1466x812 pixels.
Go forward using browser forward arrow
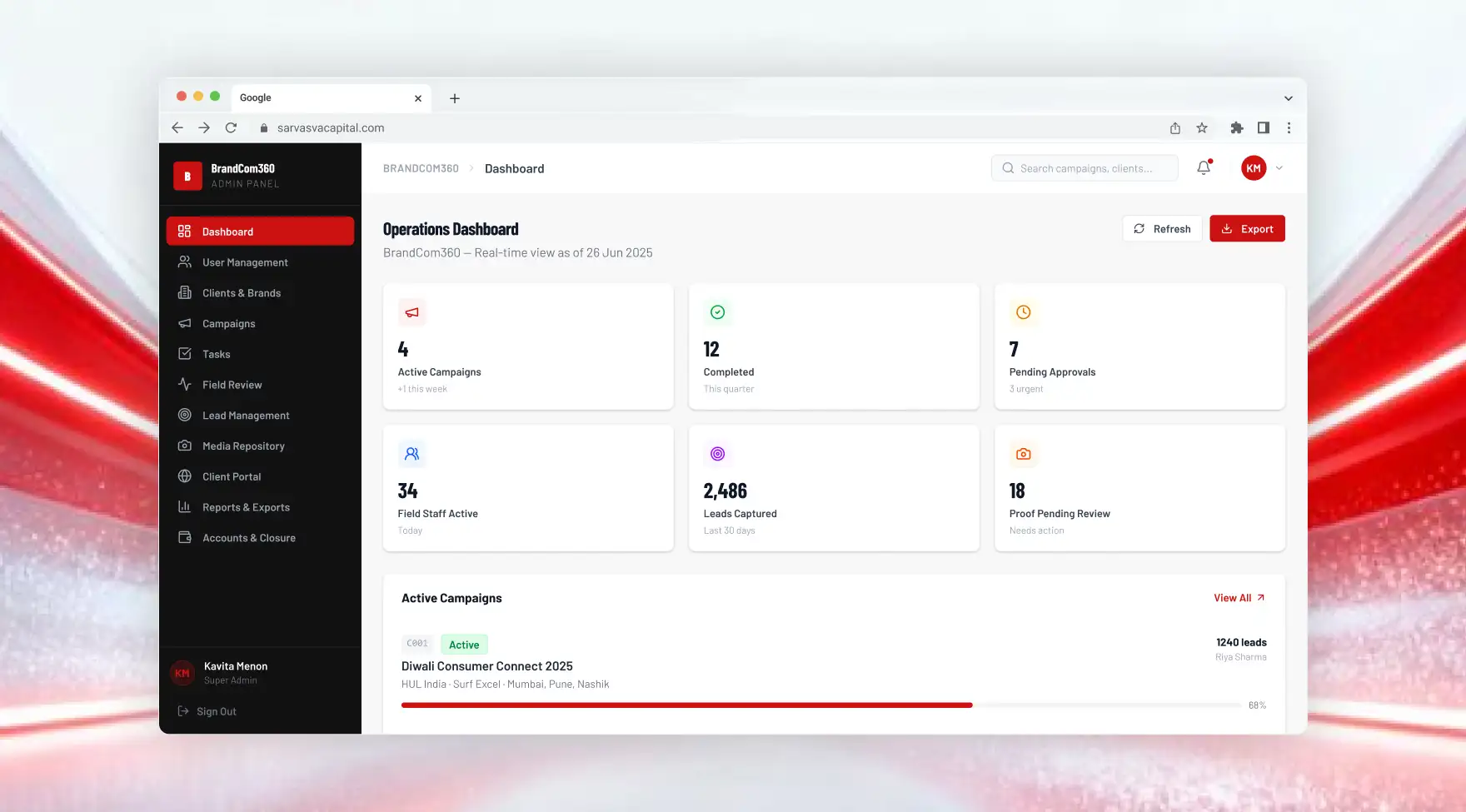point(204,127)
